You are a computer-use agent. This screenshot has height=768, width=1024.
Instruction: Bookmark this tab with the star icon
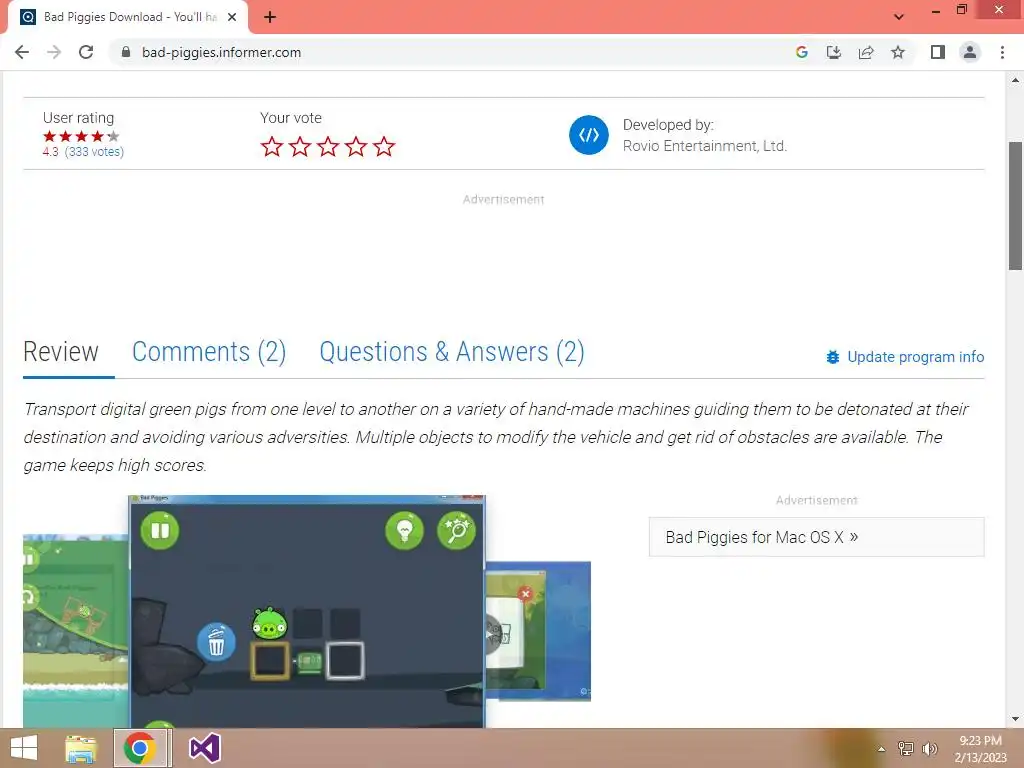(898, 52)
